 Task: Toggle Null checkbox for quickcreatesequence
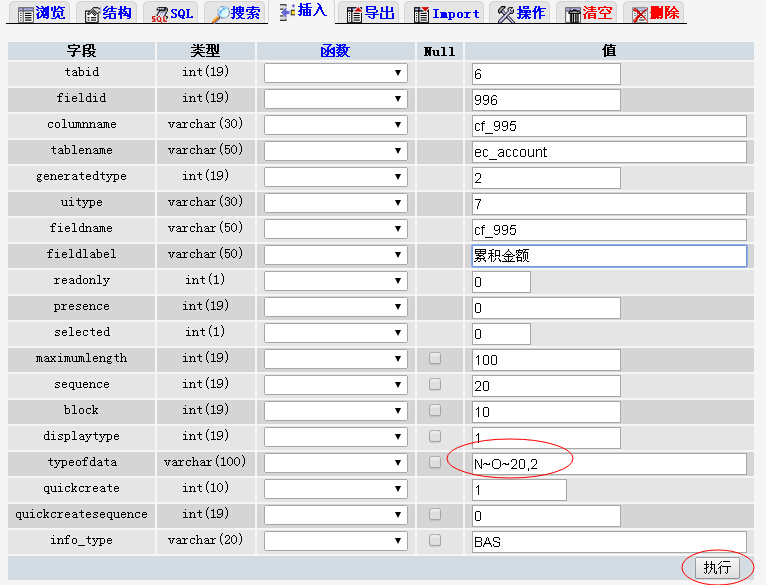click(x=435, y=514)
